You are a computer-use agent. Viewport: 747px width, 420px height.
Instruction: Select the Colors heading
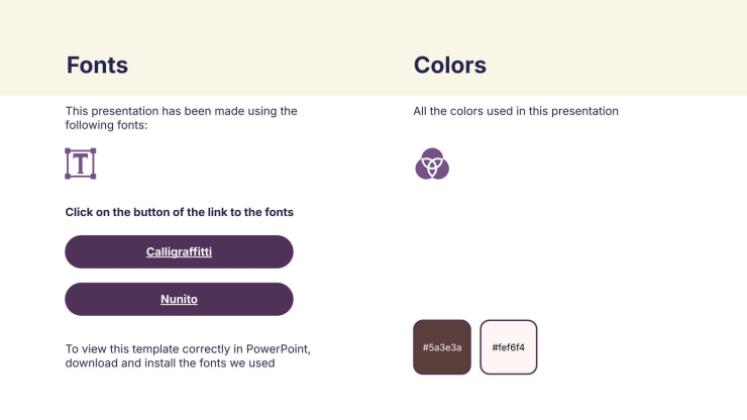[450, 66]
